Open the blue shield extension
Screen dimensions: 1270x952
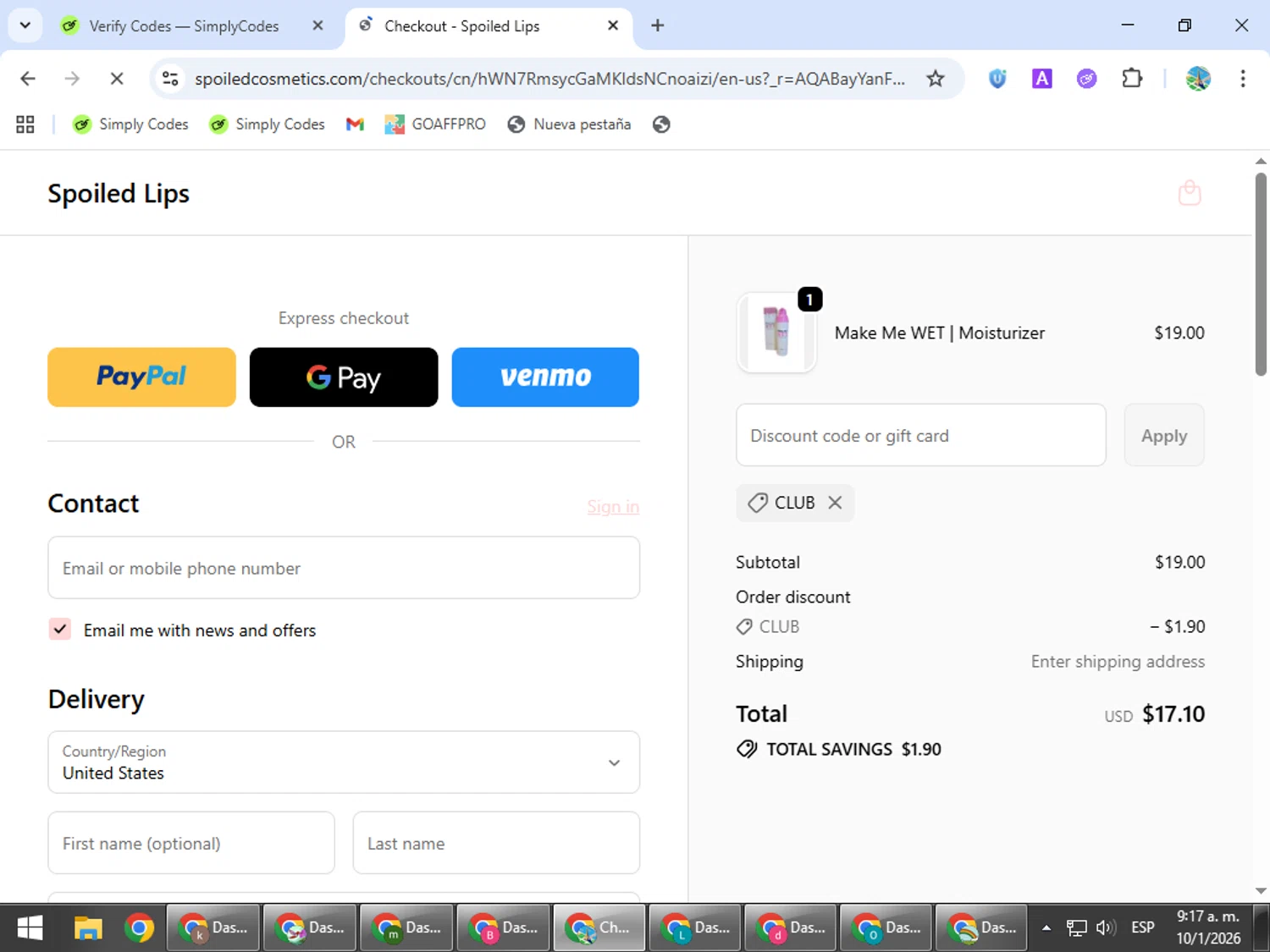tap(997, 79)
